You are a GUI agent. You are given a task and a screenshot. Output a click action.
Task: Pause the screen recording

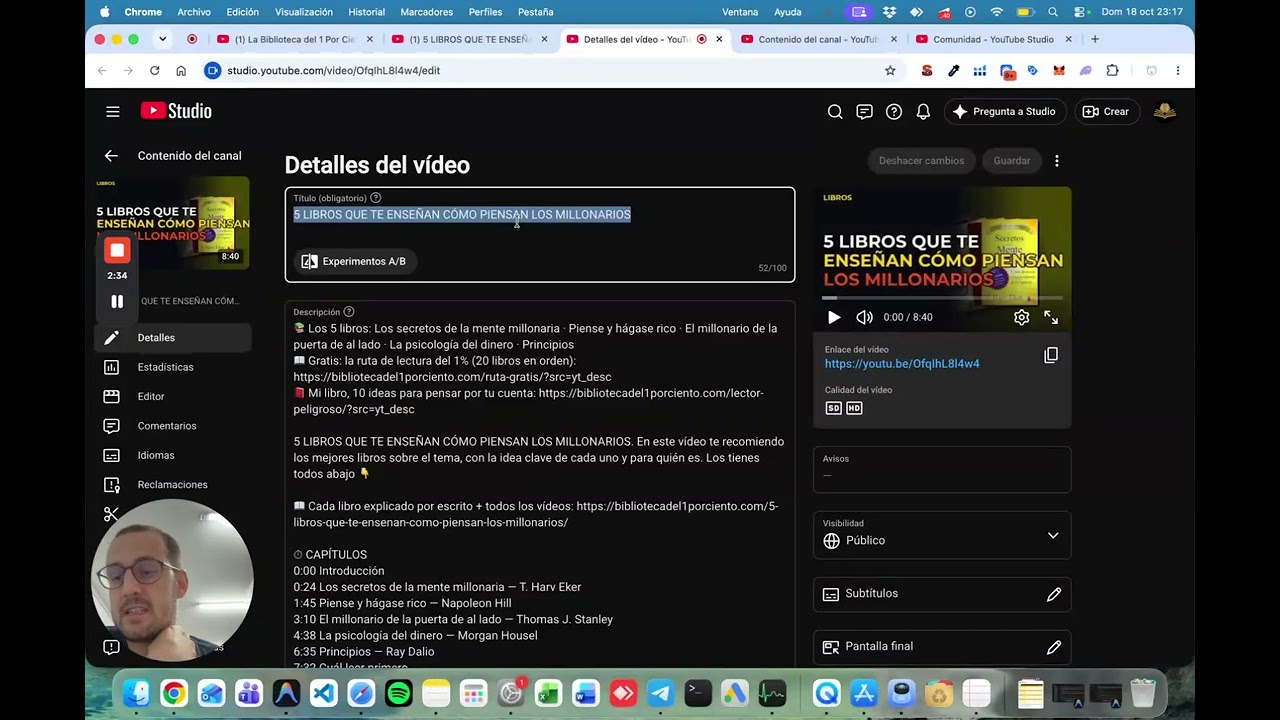[117, 301]
